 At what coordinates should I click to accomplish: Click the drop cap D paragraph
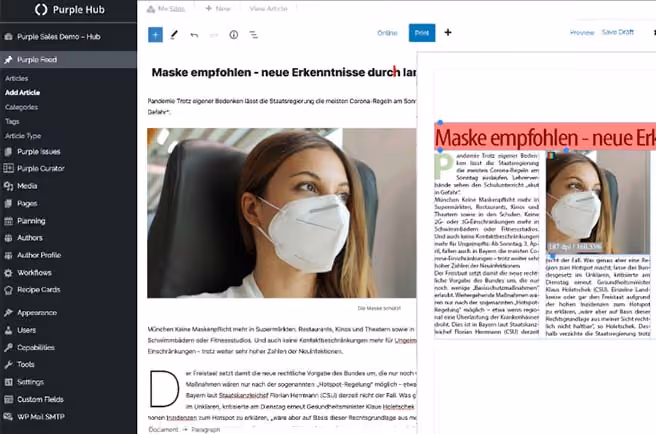(282, 395)
